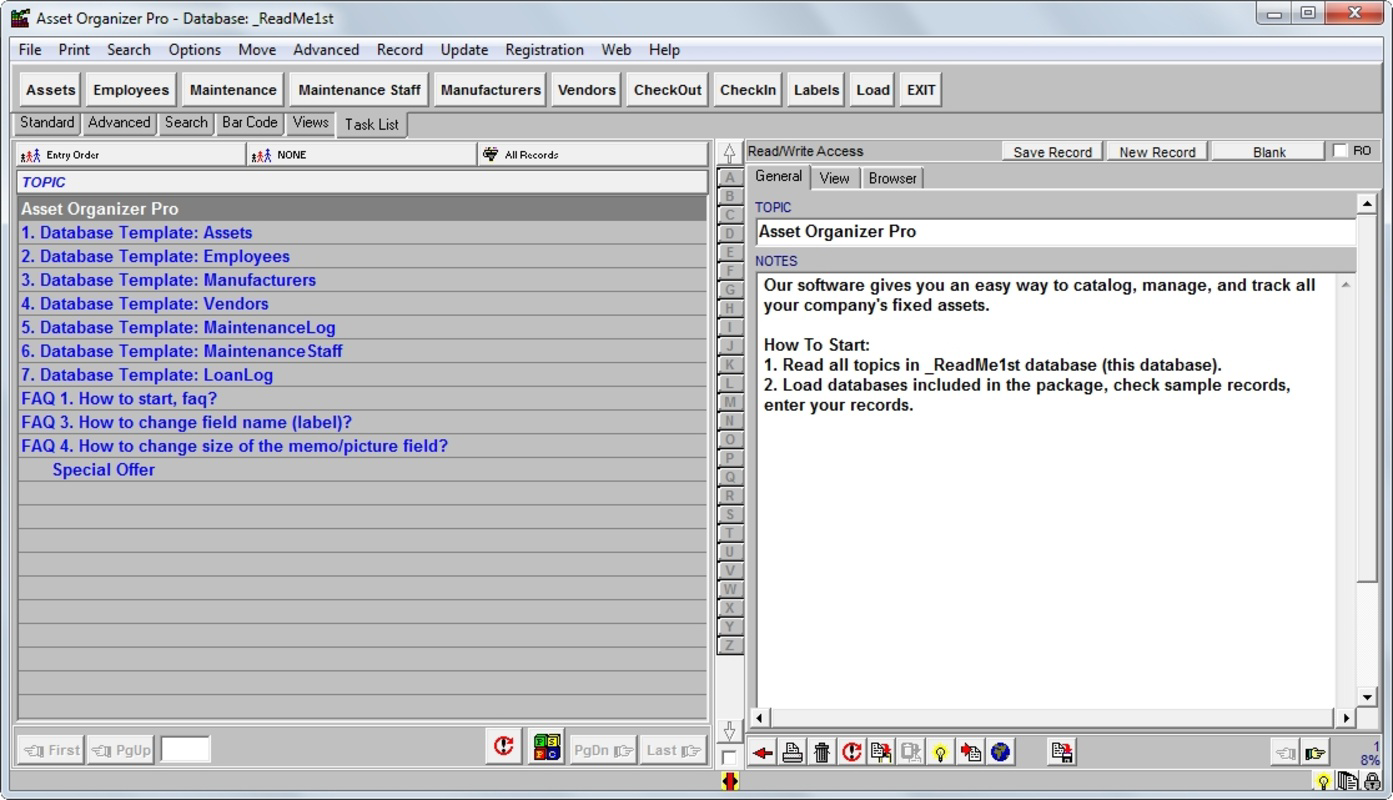The height and width of the screenshot is (800, 1393).
Task: Select '5. Database Template: MaintenanceLog' row
Action: (x=362, y=328)
